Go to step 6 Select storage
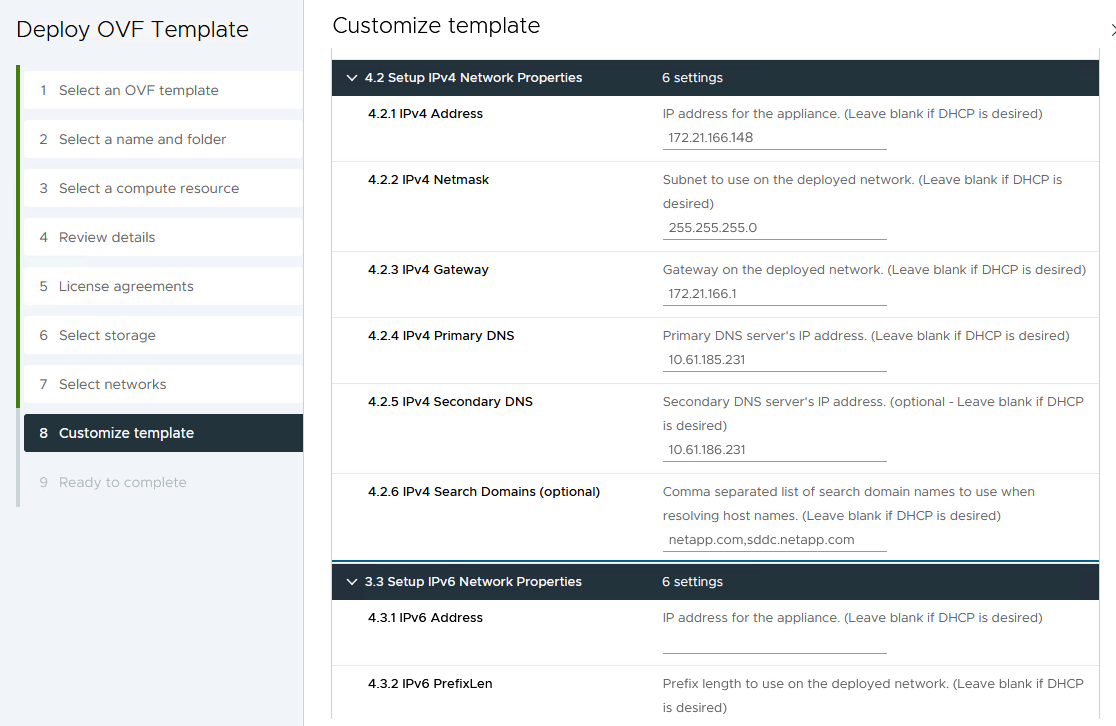 pyautogui.click(x=107, y=335)
